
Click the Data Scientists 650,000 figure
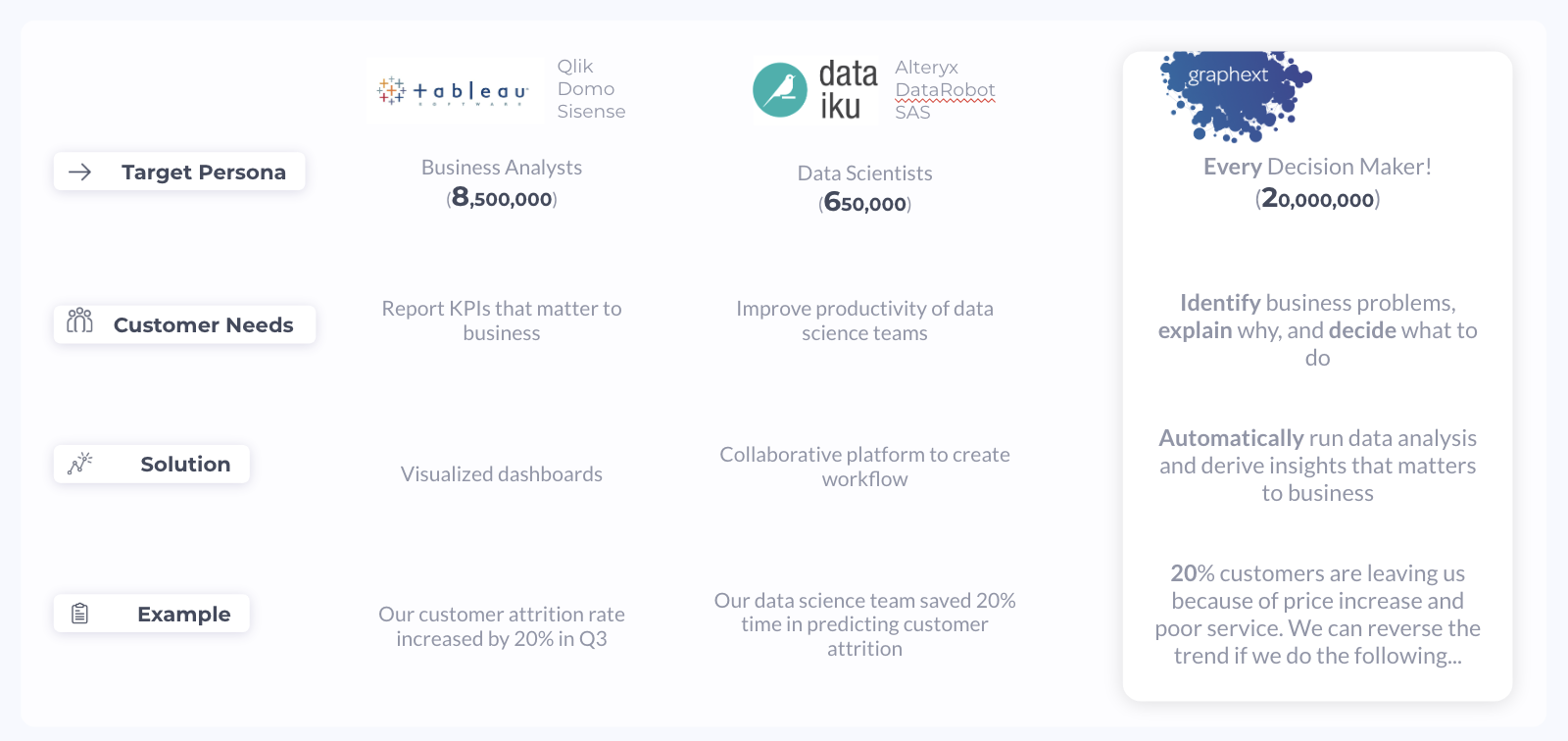point(865,204)
